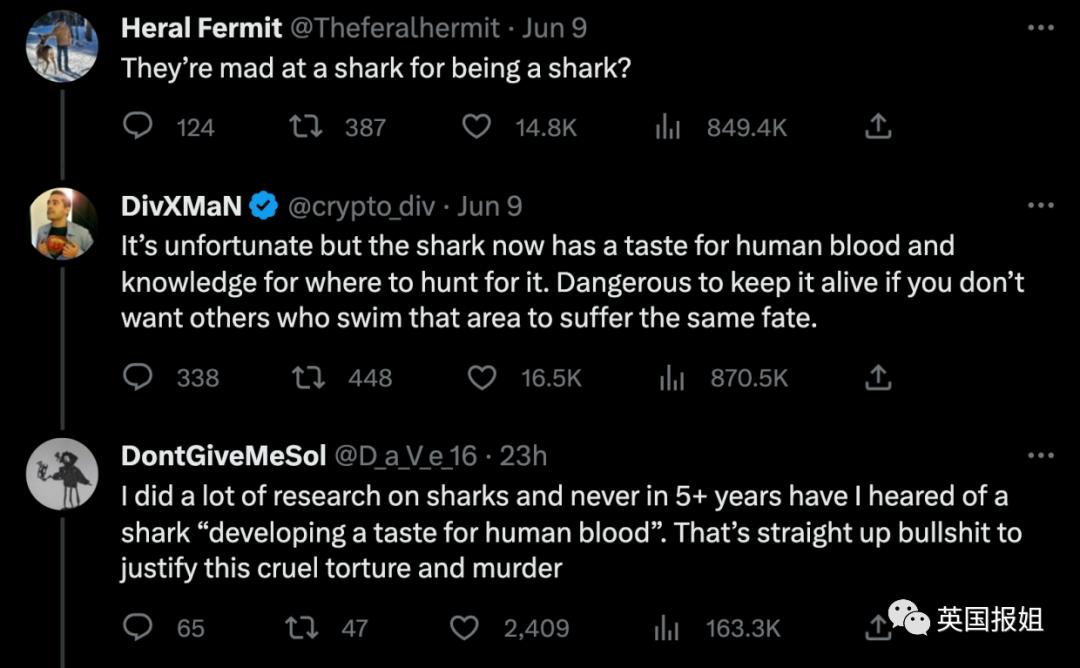Screen dimensions: 1080x668
Task: Like DontGiveMeSol's tweet
Action: tap(464, 627)
